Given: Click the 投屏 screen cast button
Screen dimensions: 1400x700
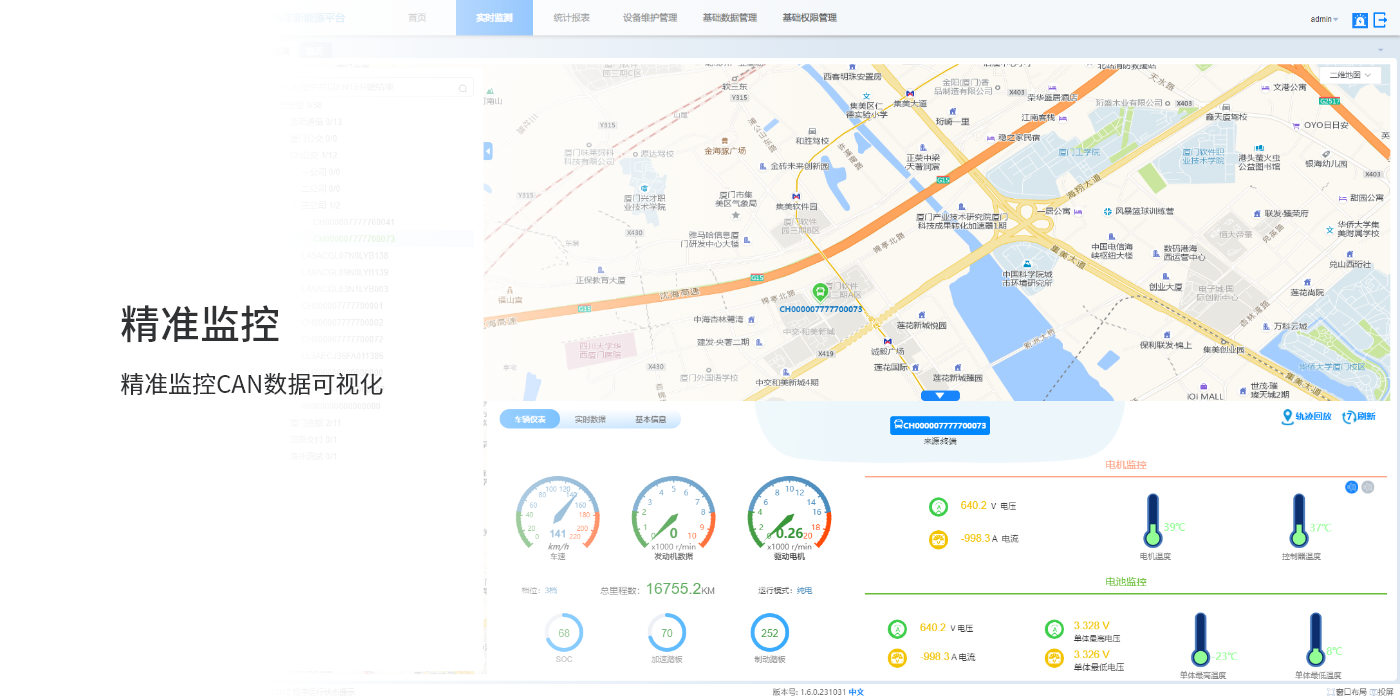Looking at the screenshot, I should point(1381,692).
